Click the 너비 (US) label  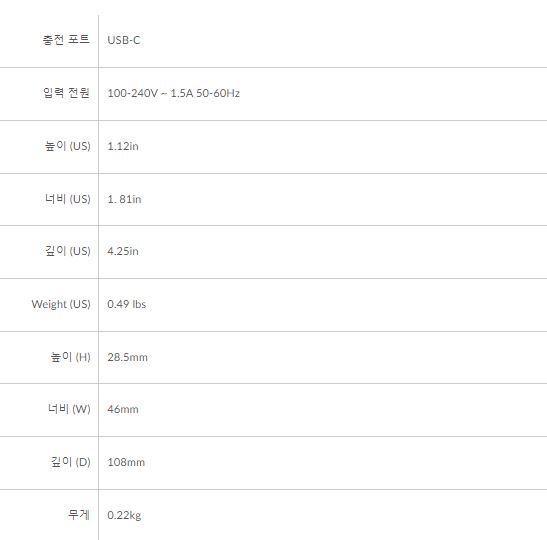pos(67,198)
